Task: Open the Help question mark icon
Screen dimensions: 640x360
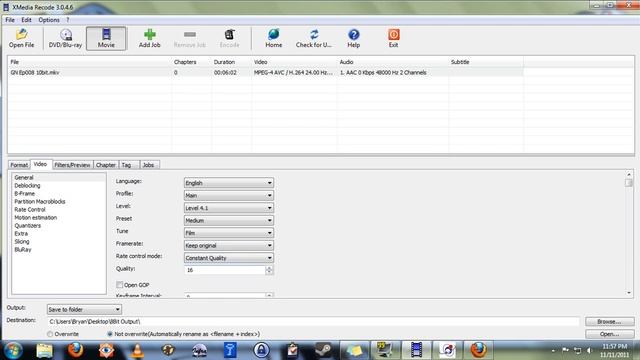Action: pos(353,38)
